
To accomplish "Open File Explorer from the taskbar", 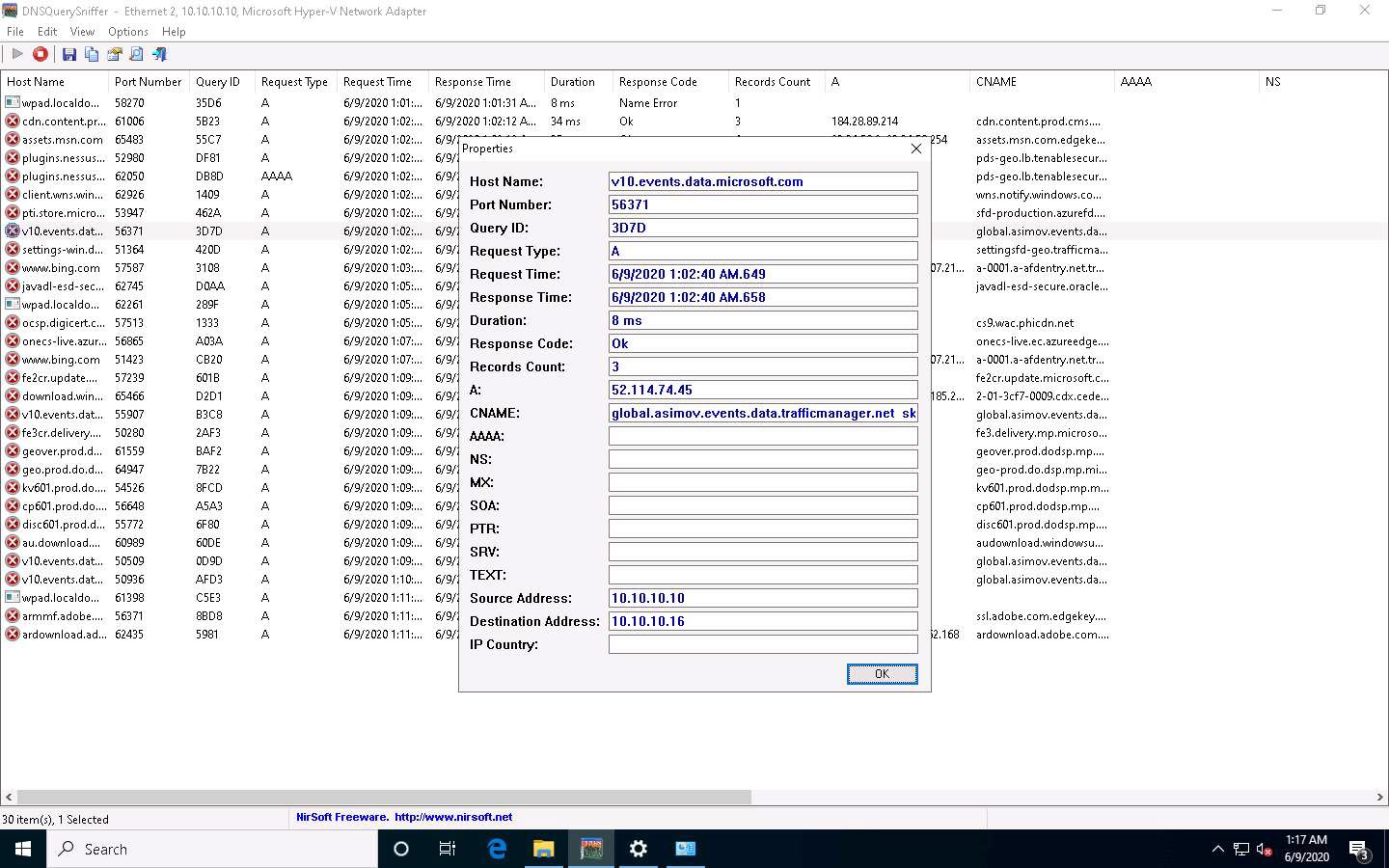I will click(544, 849).
